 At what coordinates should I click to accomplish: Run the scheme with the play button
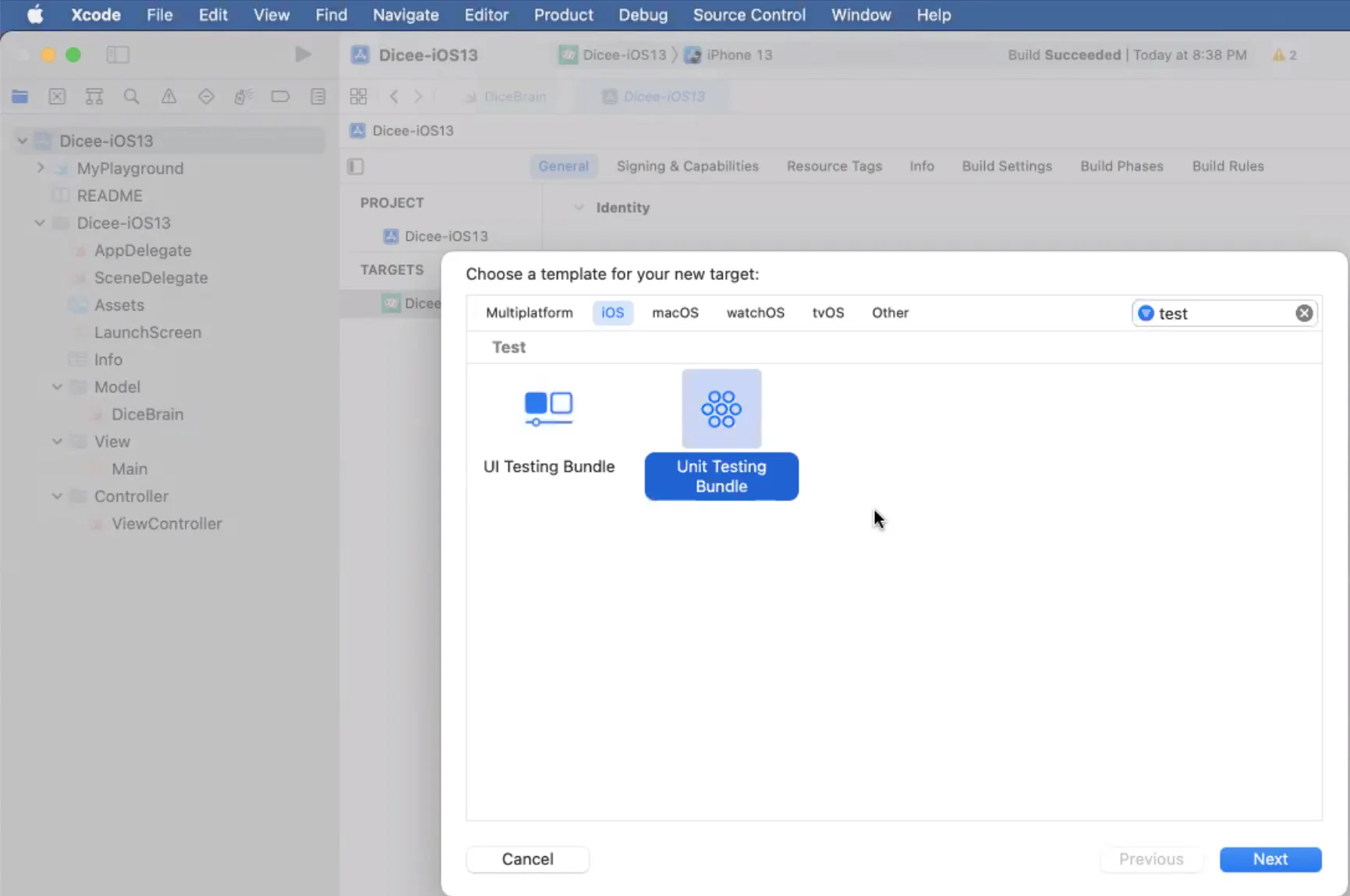click(303, 55)
